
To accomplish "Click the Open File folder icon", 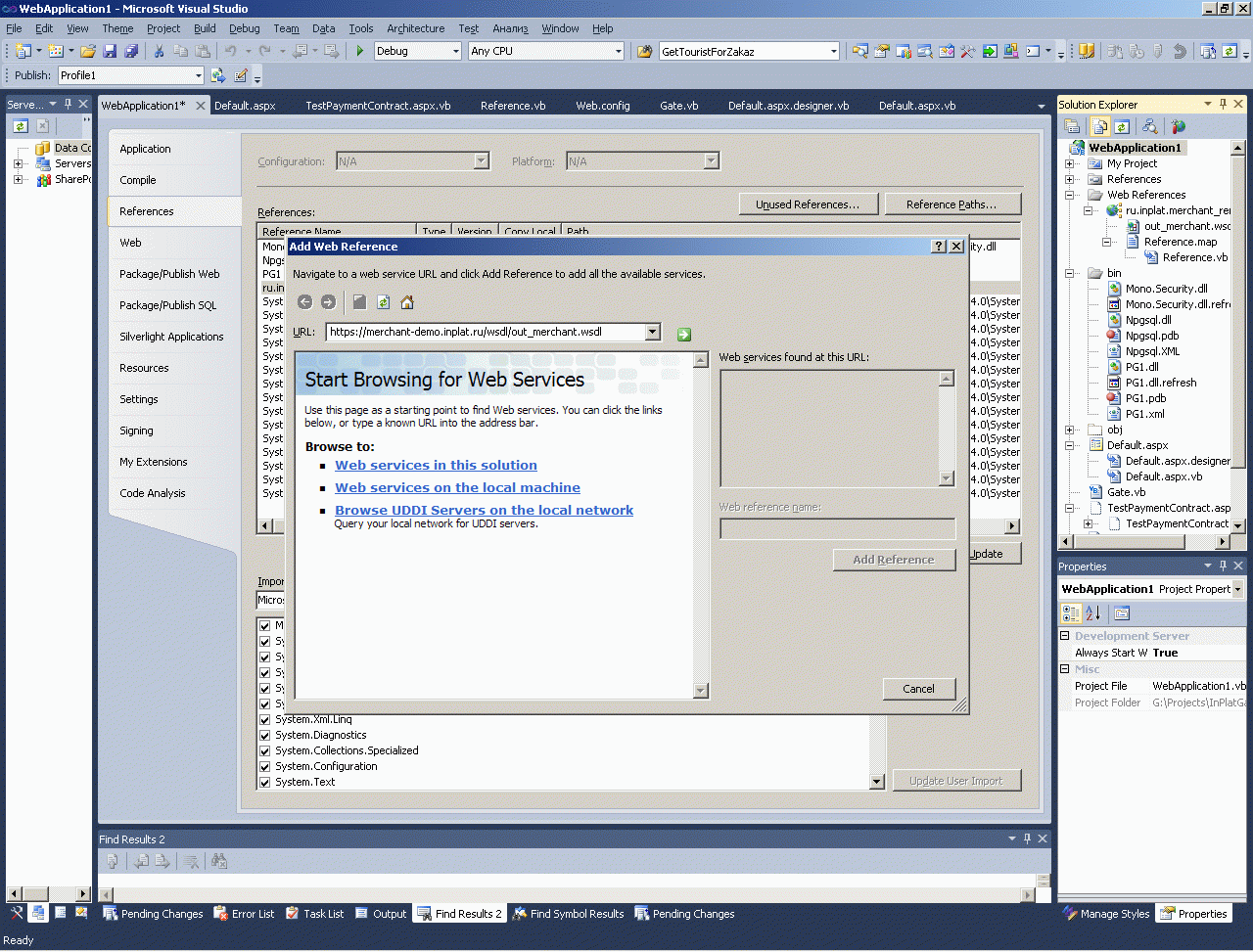I will (x=88, y=51).
